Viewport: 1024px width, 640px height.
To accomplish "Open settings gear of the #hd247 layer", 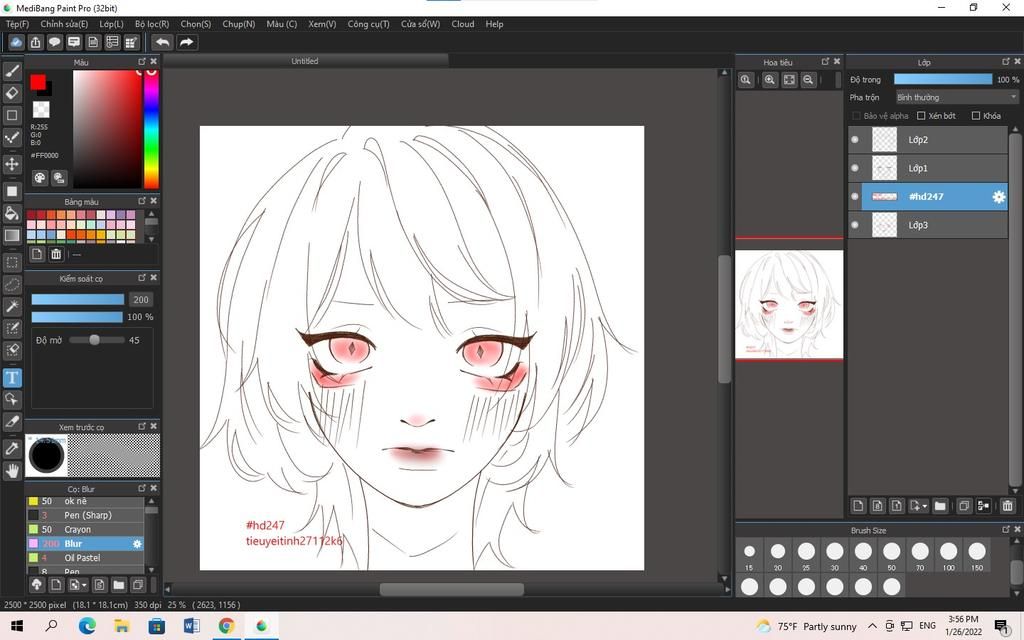I will [x=999, y=197].
